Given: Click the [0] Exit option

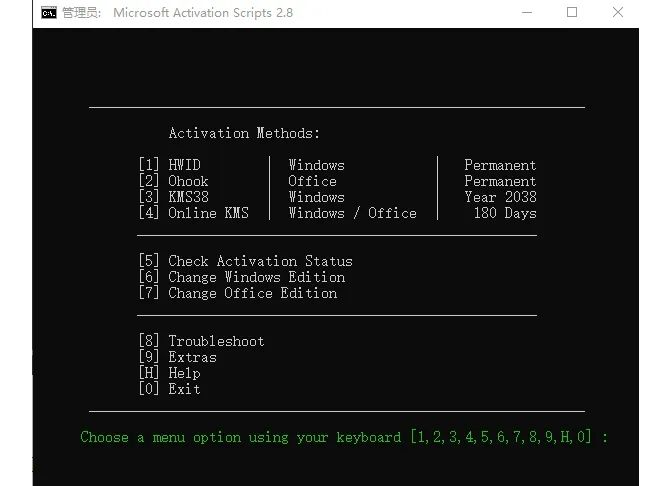Looking at the screenshot, I should [x=169, y=389].
